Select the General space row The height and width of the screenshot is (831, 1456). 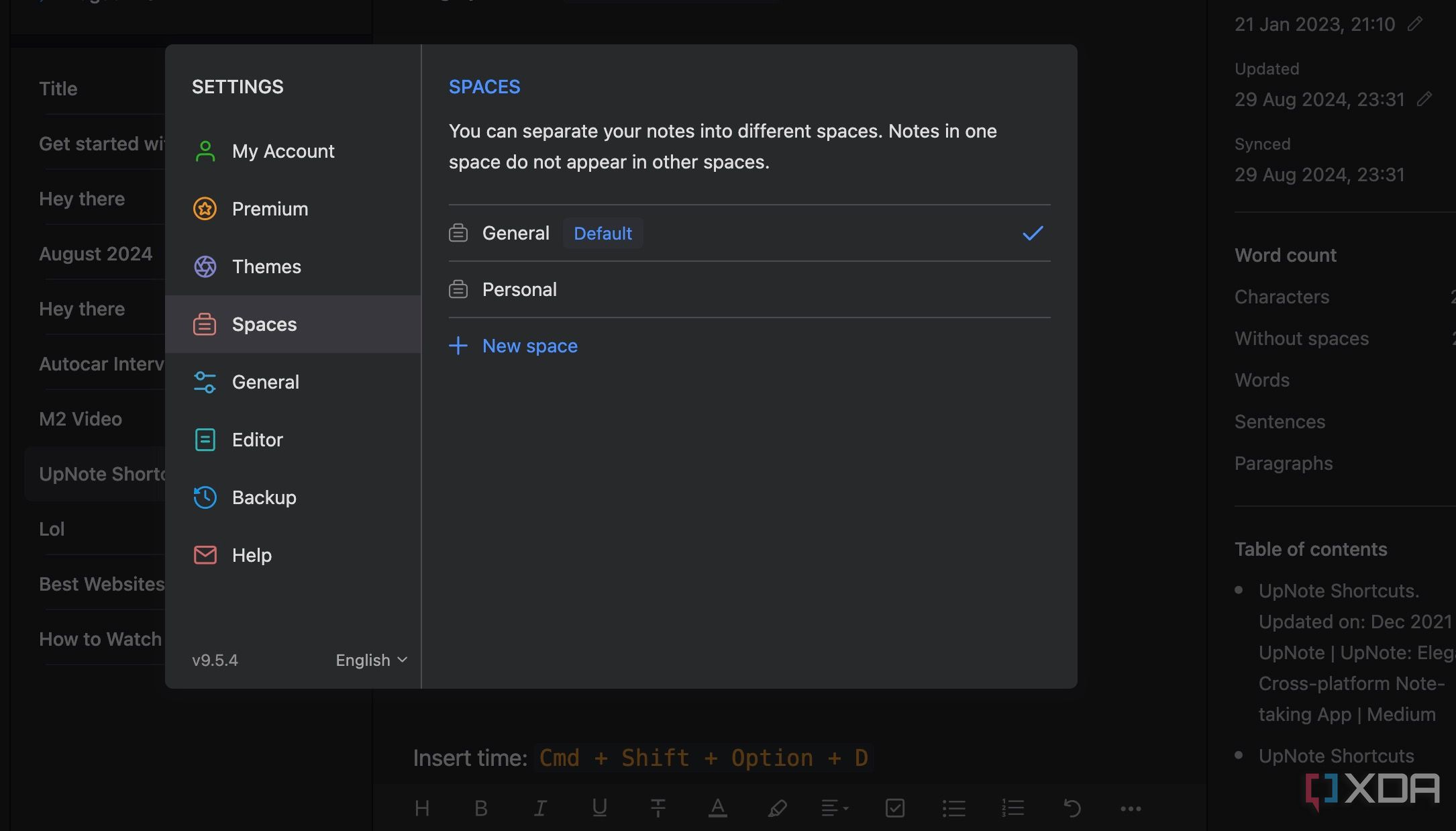(749, 233)
